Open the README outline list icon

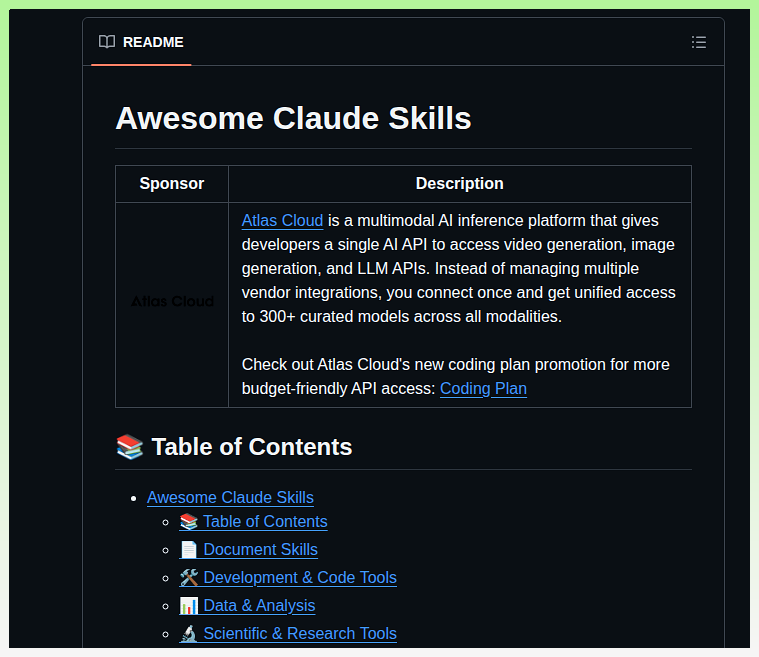pos(698,42)
